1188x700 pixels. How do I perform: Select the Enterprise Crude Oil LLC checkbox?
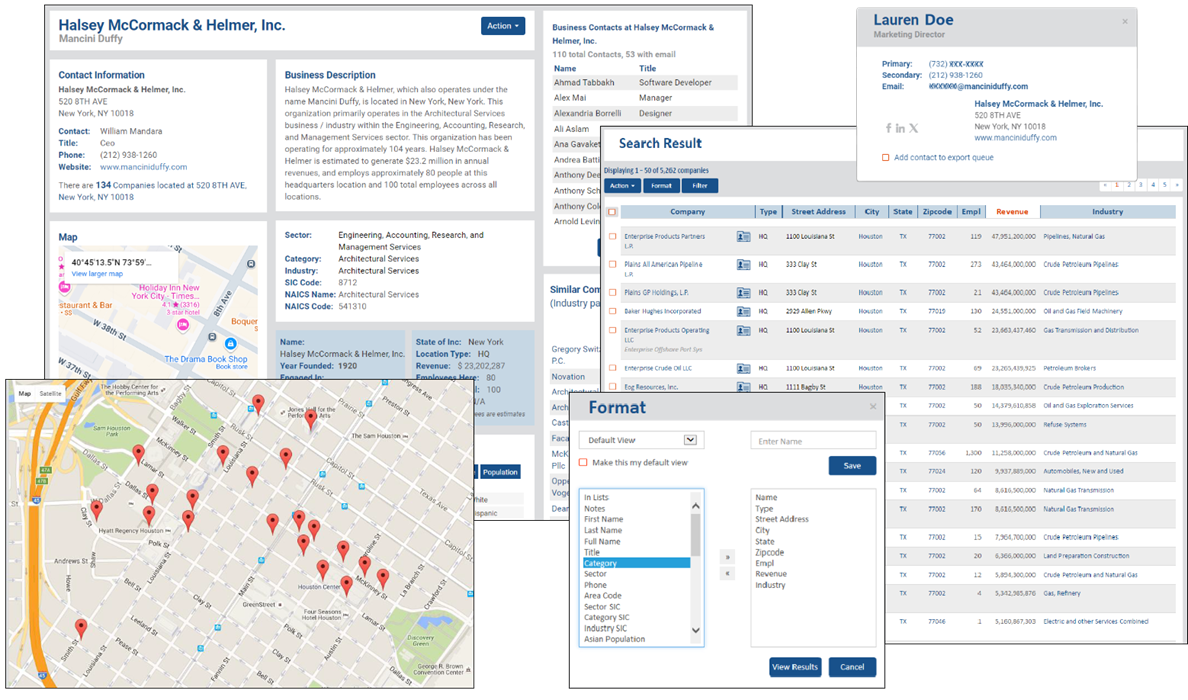[x=612, y=368]
